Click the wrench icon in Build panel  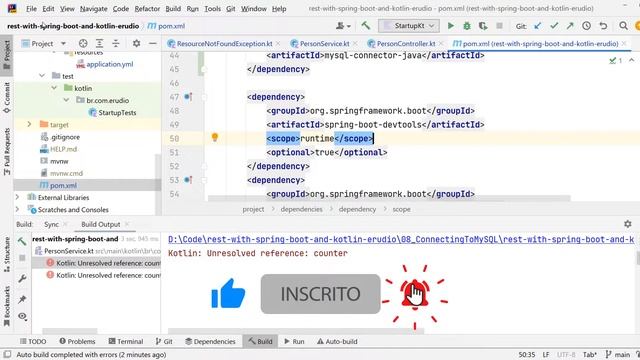(22, 279)
